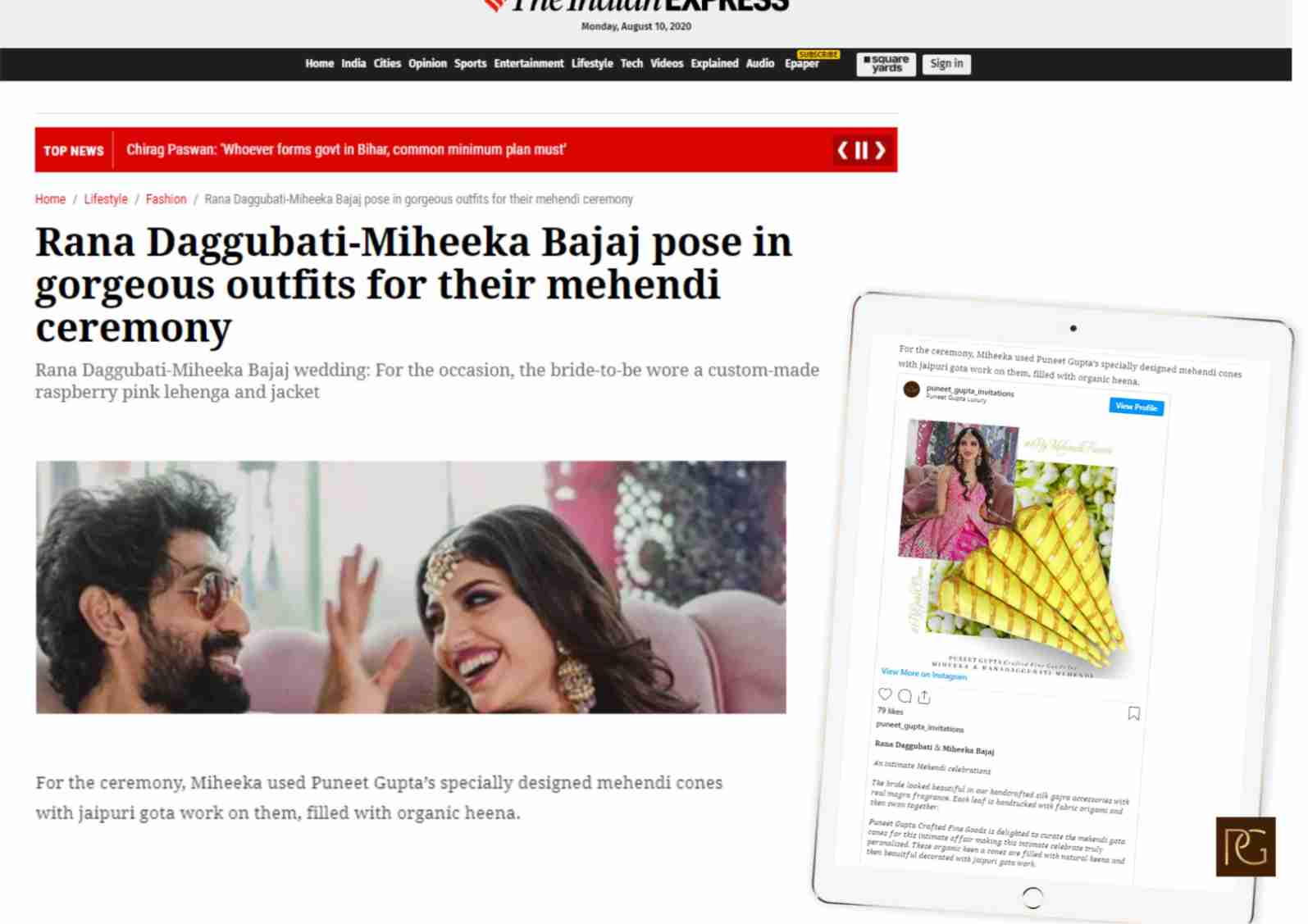Viewport: 1308px width, 924px height.
Task: Click the Instagram share icon
Action: [924, 697]
